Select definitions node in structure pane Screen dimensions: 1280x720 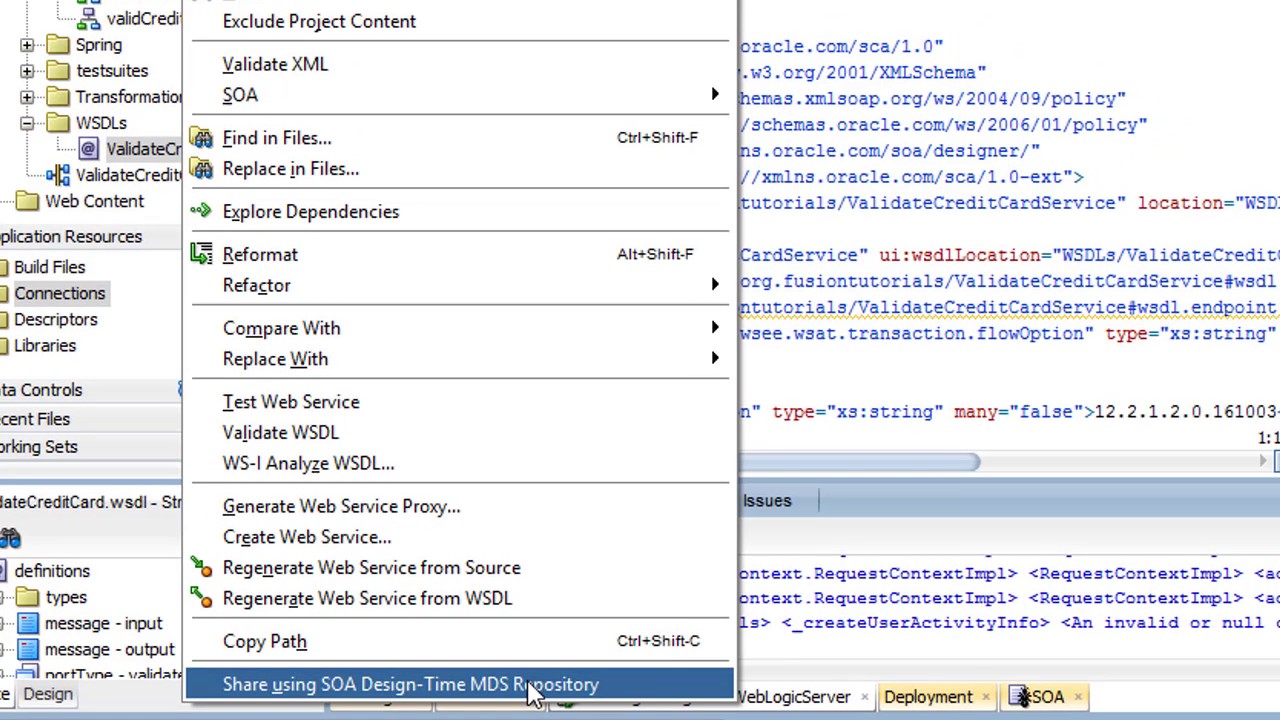52,571
